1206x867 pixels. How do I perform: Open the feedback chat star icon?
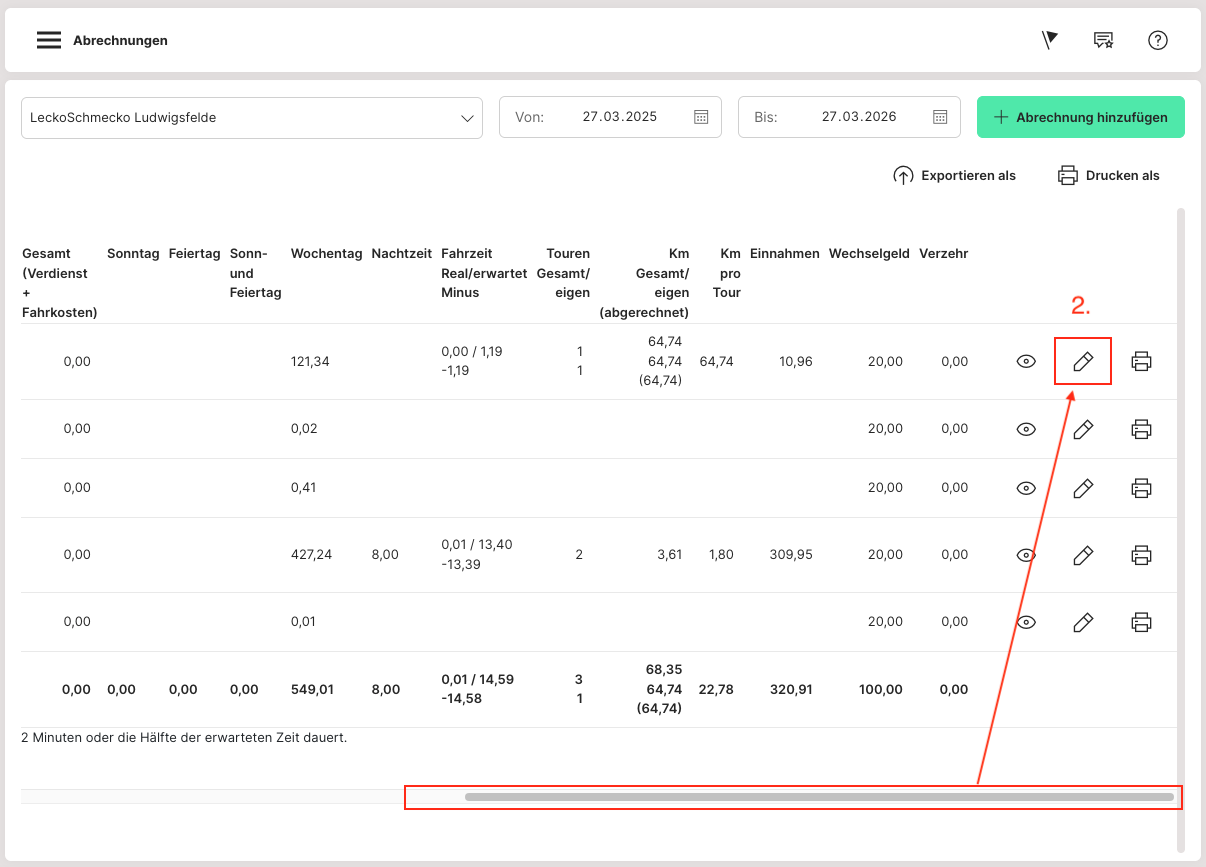(x=1103, y=40)
